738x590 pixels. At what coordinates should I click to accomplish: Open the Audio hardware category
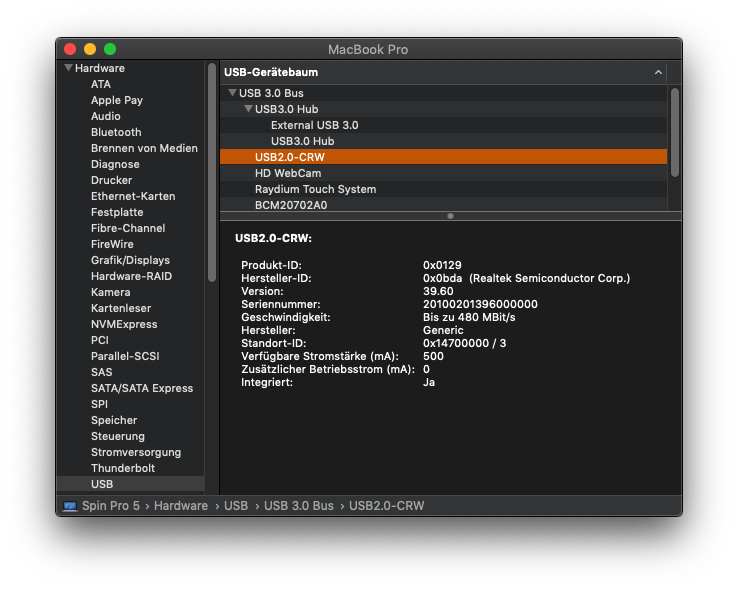pos(105,116)
